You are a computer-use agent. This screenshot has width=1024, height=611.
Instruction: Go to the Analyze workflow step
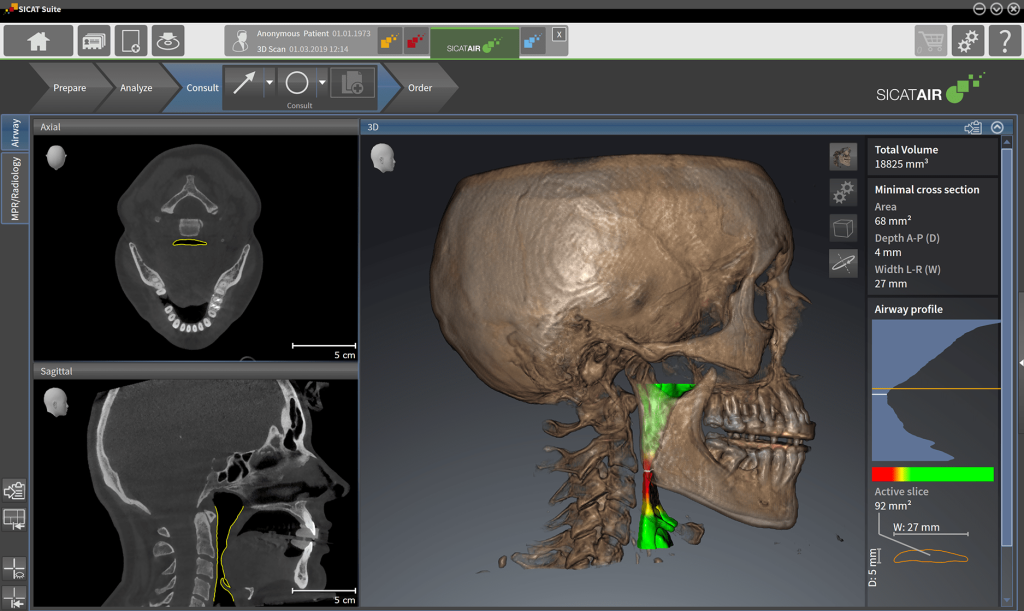[x=136, y=88]
